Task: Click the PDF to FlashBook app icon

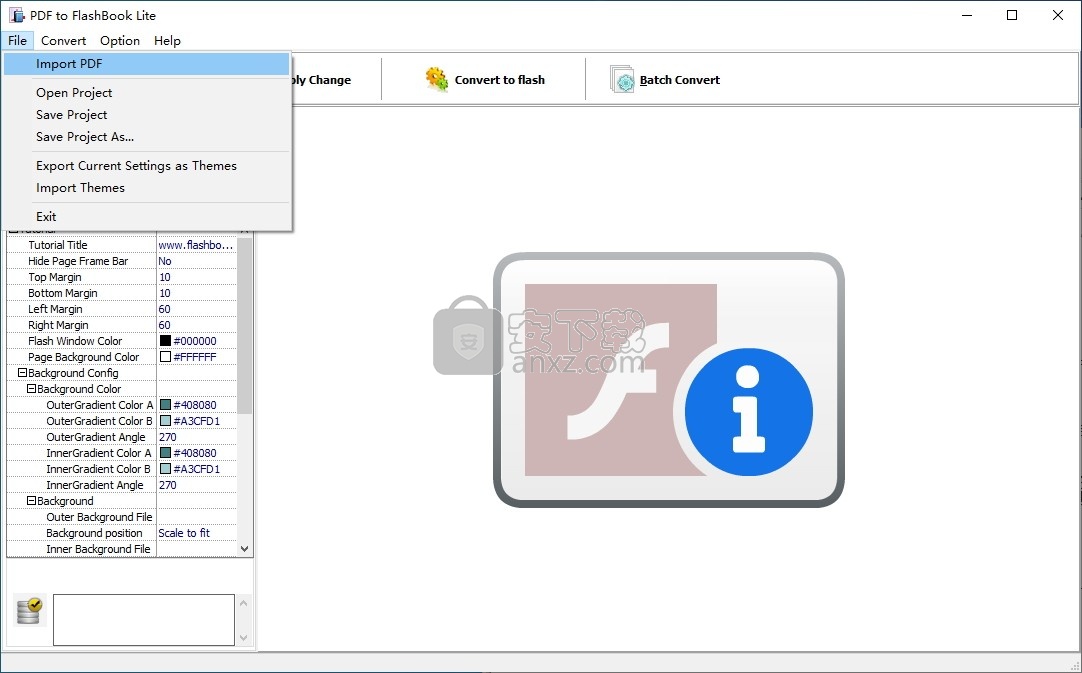Action: pos(16,15)
